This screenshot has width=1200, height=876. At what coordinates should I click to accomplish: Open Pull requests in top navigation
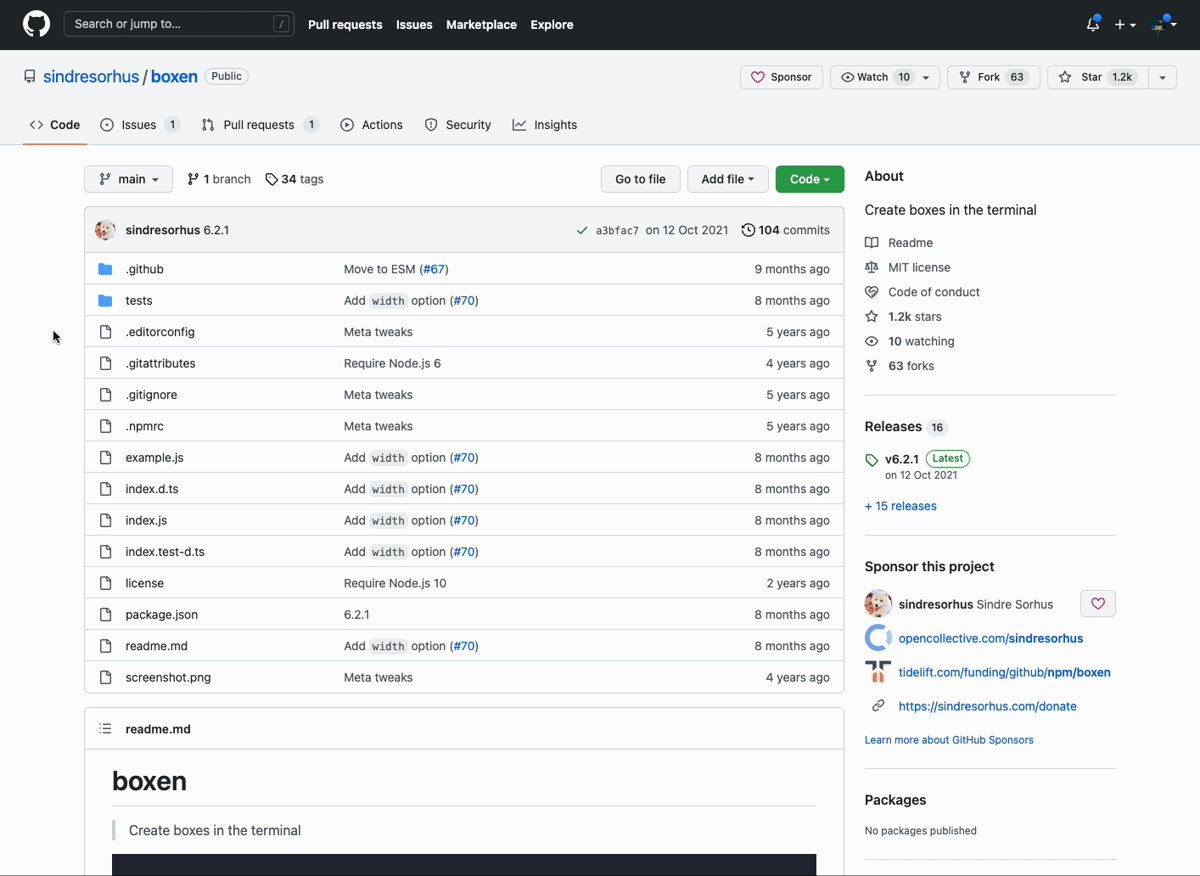click(x=345, y=24)
